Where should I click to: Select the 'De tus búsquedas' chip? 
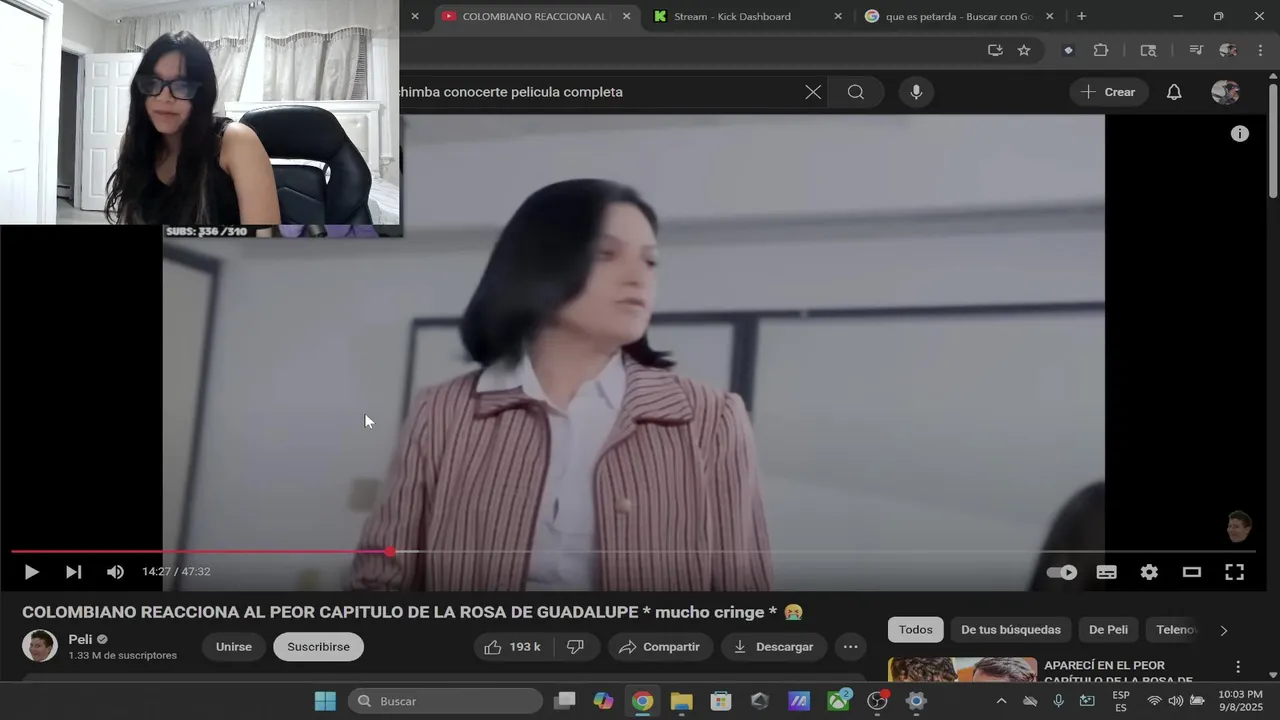1011,630
